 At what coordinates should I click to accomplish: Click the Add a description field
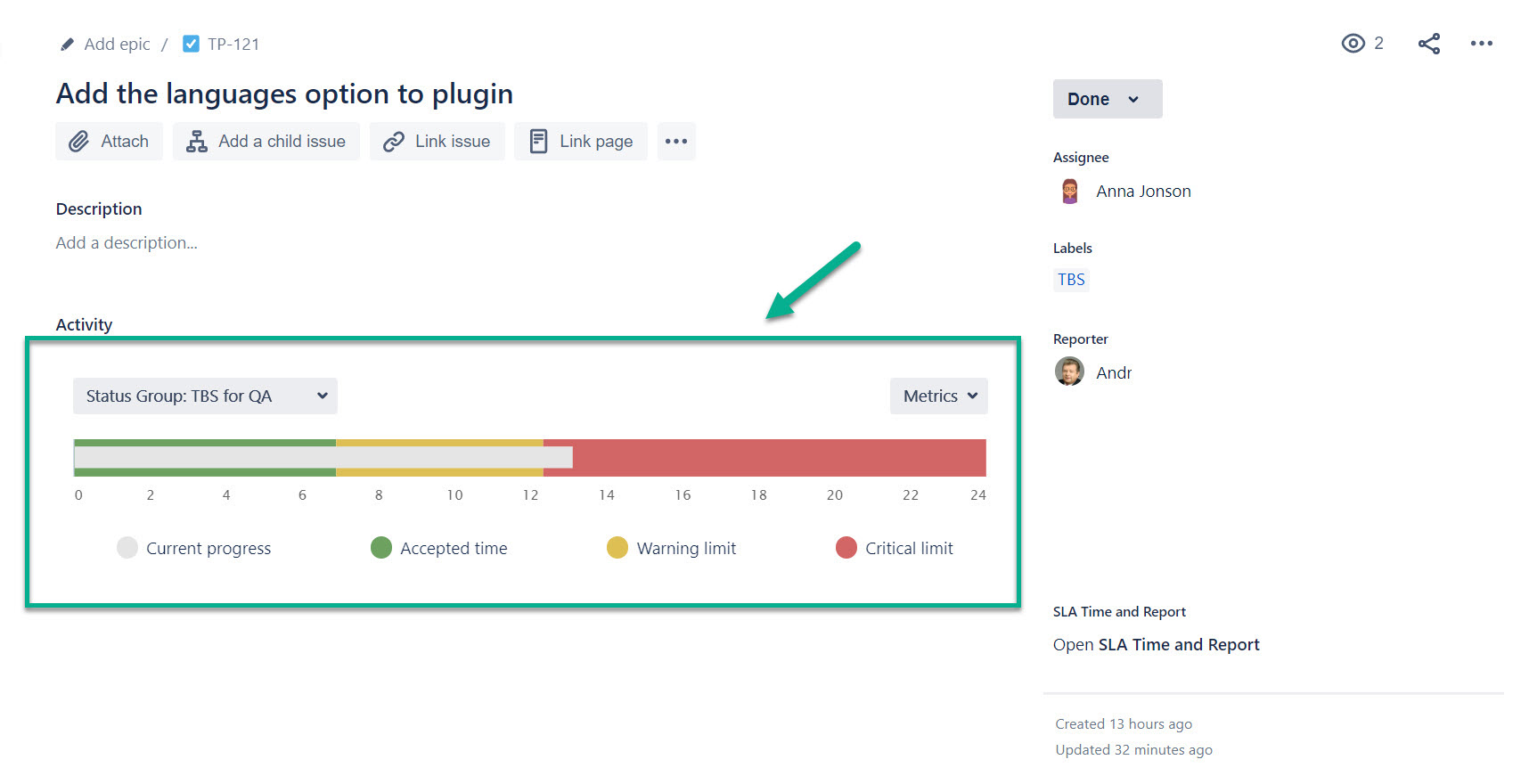point(127,243)
